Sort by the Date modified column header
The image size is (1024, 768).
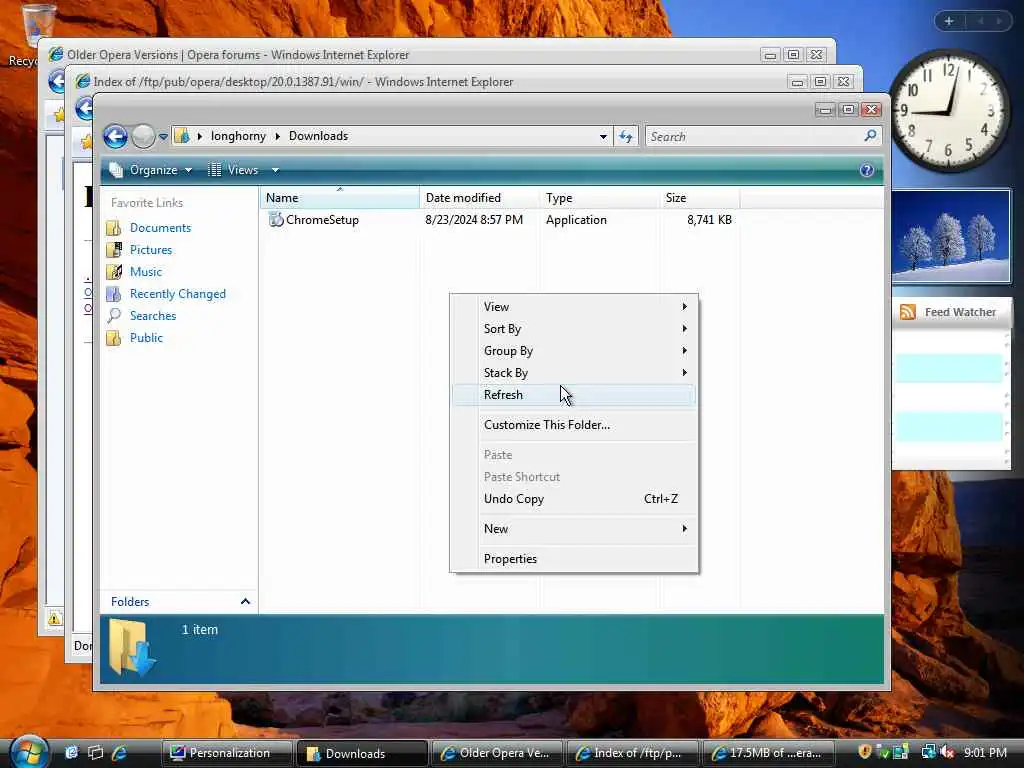(x=480, y=198)
